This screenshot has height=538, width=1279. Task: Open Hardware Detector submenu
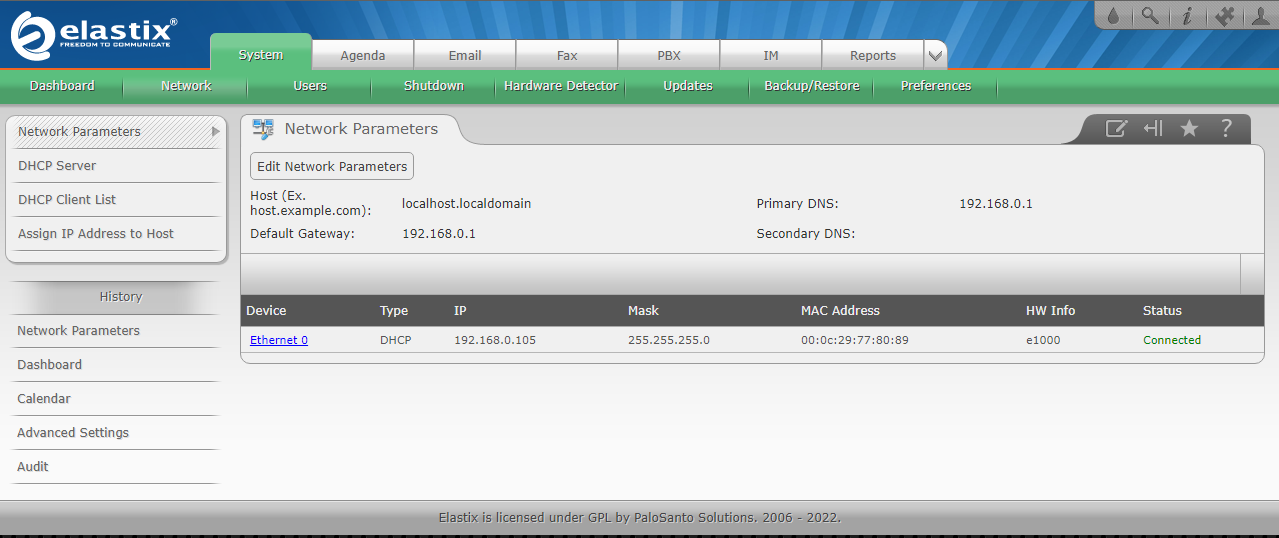click(x=561, y=86)
